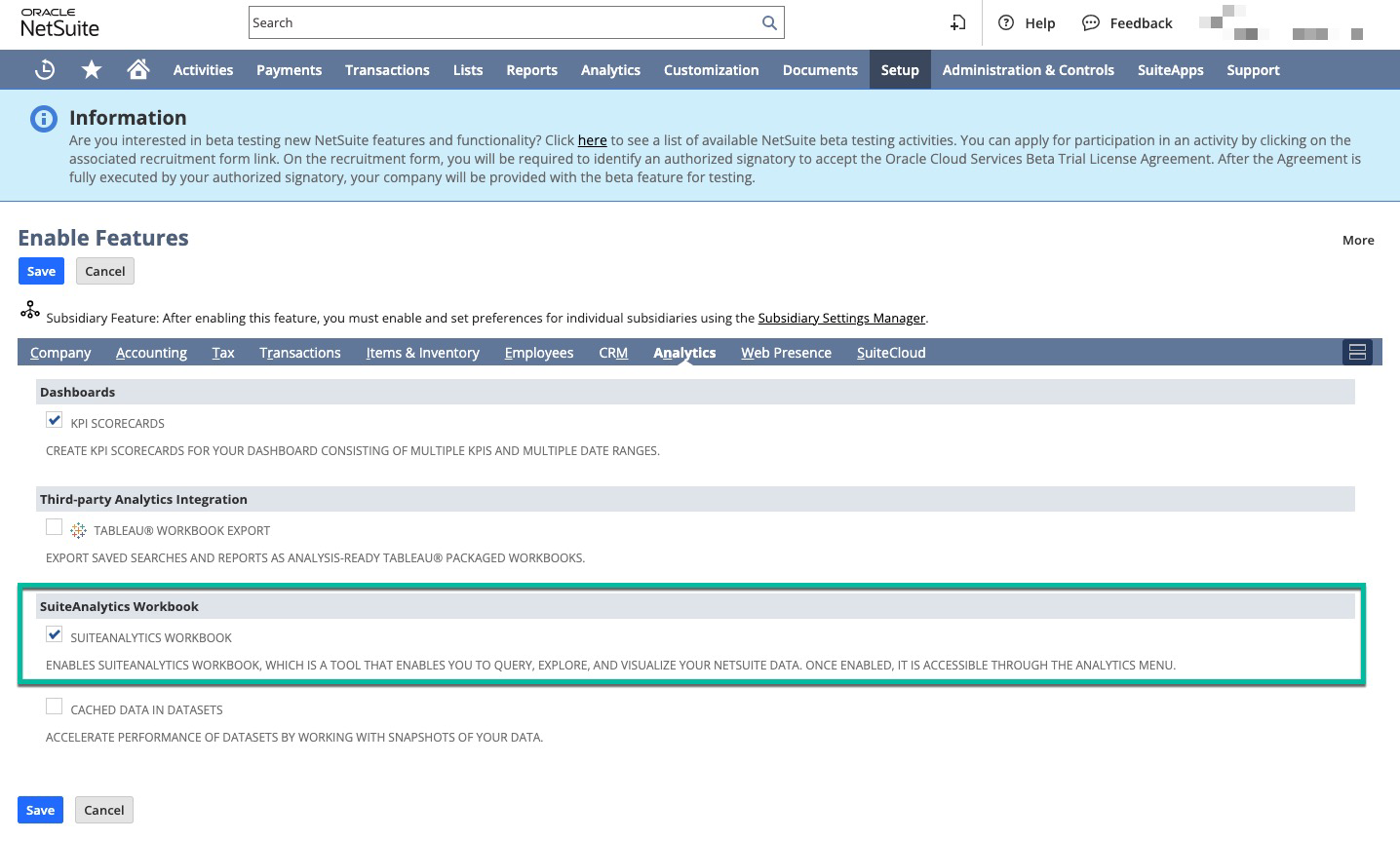1400x841 pixels.
Task: Click the search magnifier icon
Action: click(769, 22)
